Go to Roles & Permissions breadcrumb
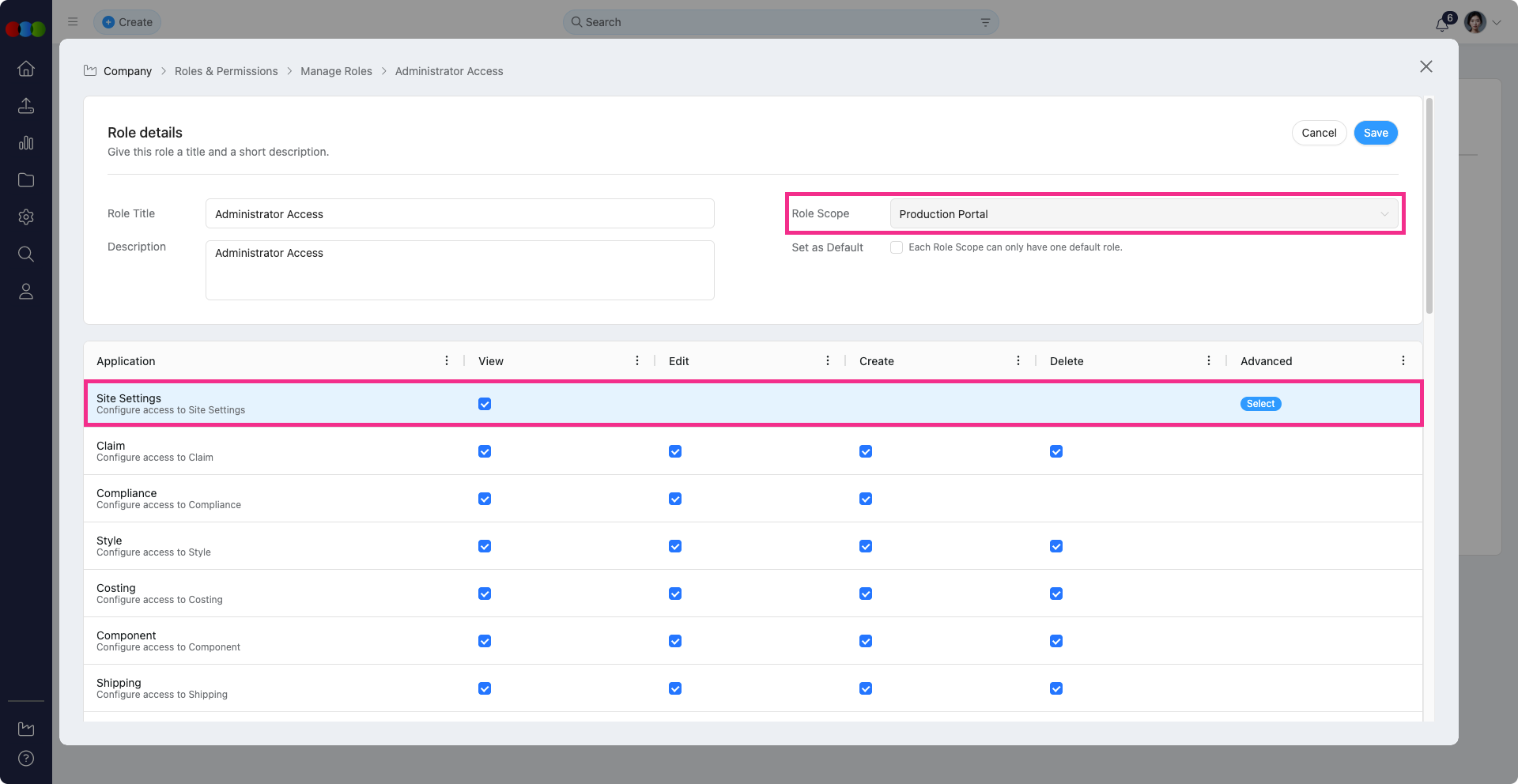 pyautogui.click(x=226, y=71)
